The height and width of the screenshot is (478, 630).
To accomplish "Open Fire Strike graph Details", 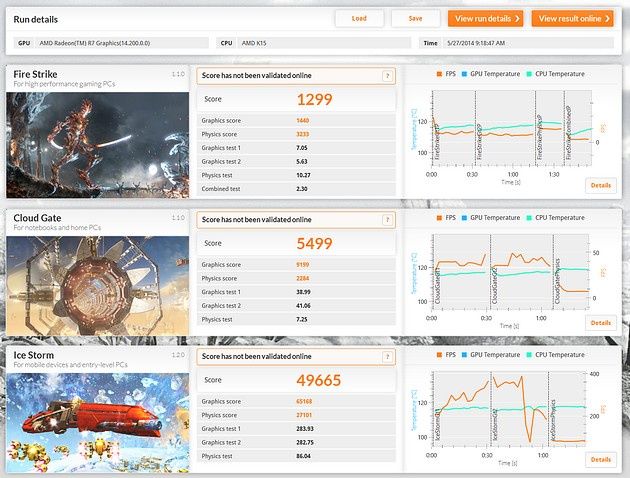I will [601, 185].
